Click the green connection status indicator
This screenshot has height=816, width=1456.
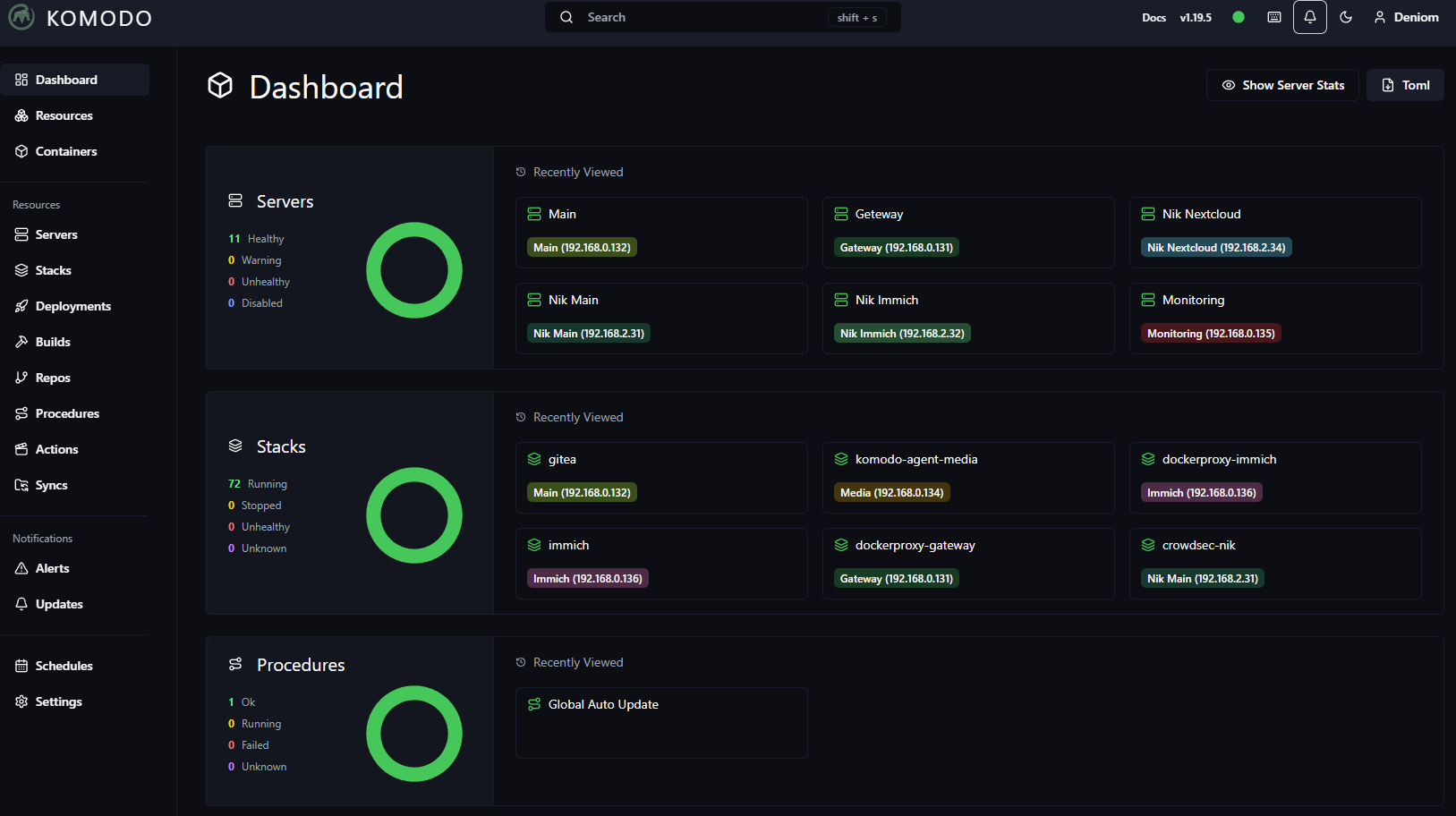(x=1239, y=17)
